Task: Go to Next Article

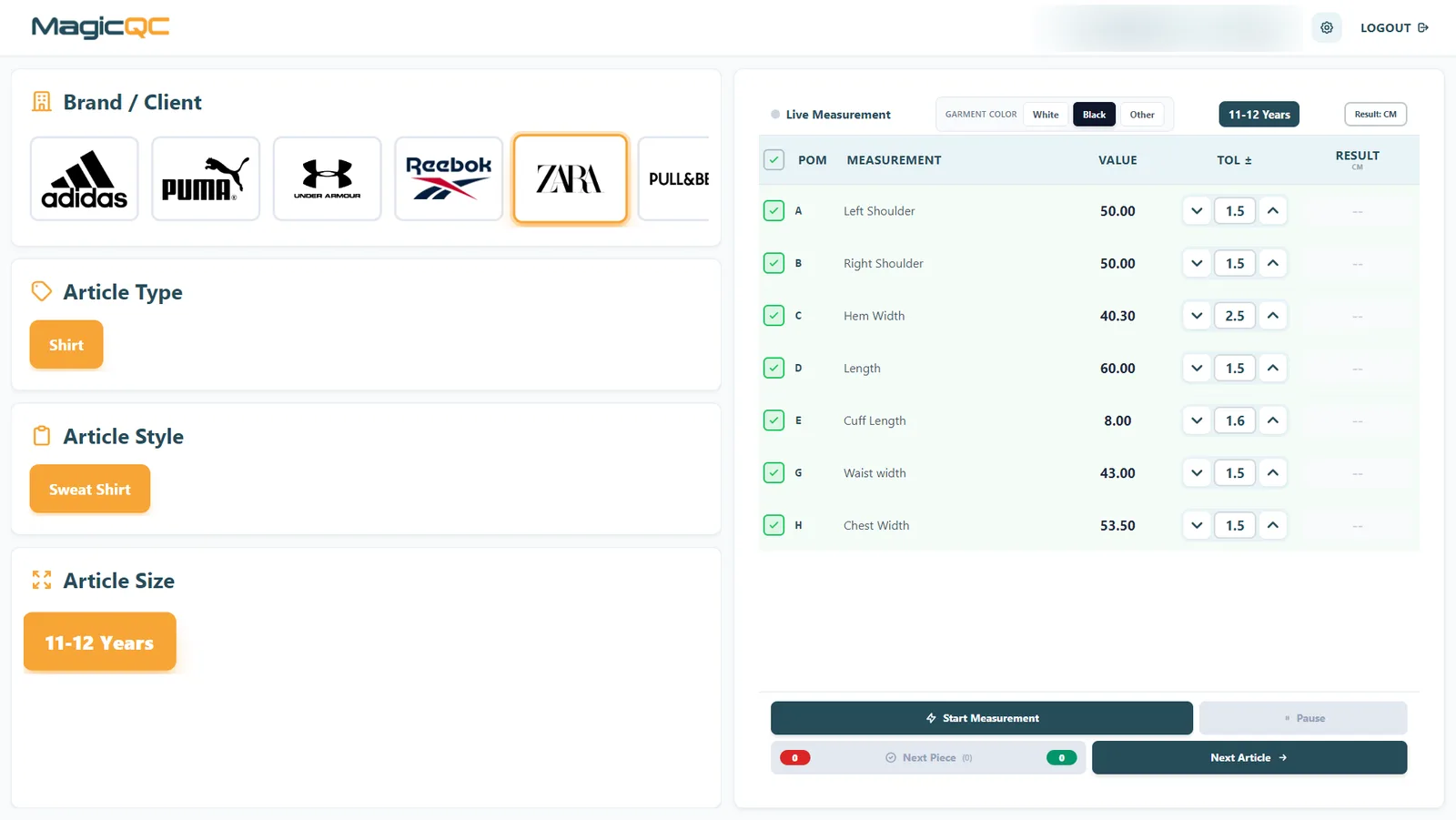Action: pyautogui.click(x=1249, y=757)
